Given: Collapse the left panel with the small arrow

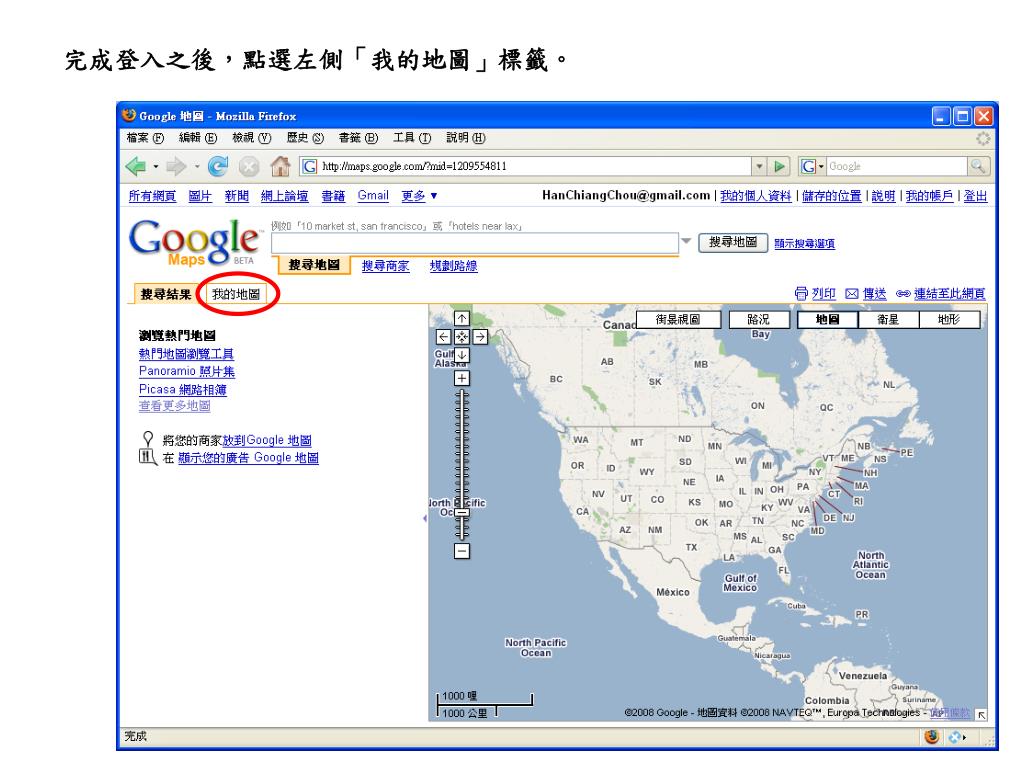Looking at the screenshot, I should pyautogui.click(x=425, y=519).
